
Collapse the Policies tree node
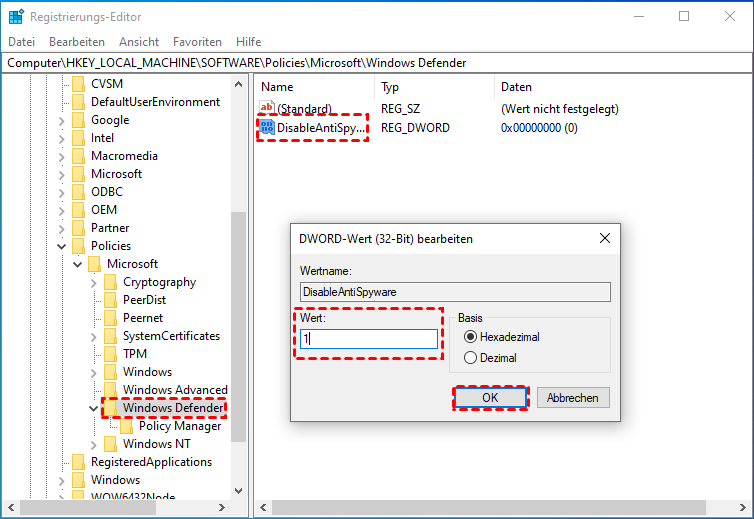[x=62, y=246]
